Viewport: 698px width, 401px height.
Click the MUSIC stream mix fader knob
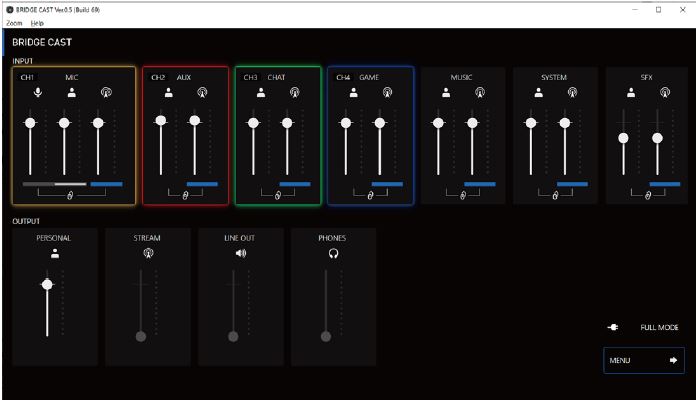(x=472, y=123)
